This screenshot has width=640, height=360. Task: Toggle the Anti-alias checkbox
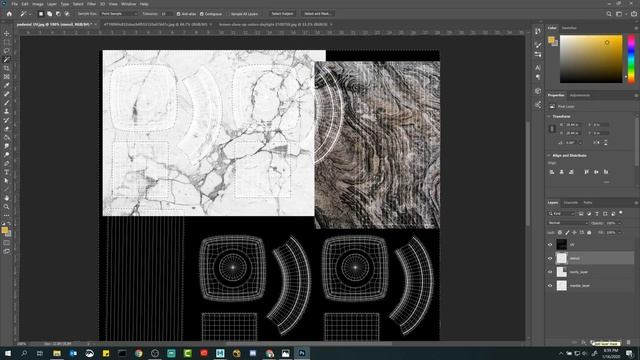coord(178,14)
